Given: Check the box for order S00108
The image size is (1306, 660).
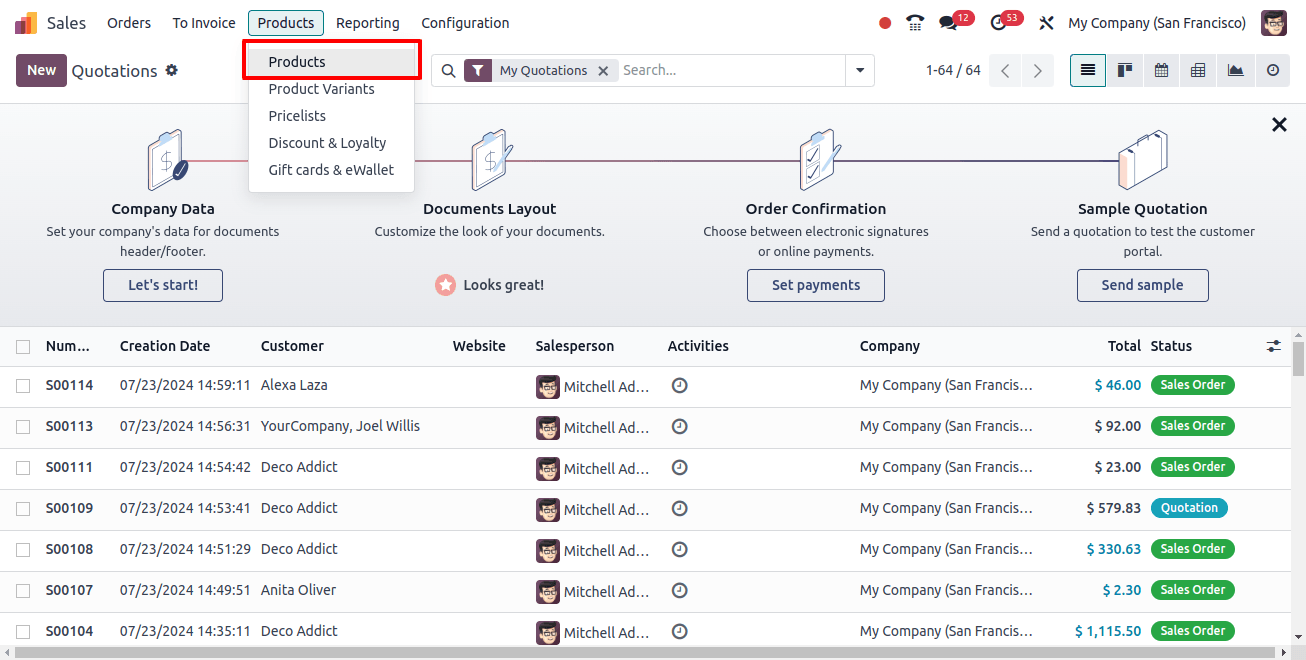Looking at the screenshot, I should (x=23, y=550).
